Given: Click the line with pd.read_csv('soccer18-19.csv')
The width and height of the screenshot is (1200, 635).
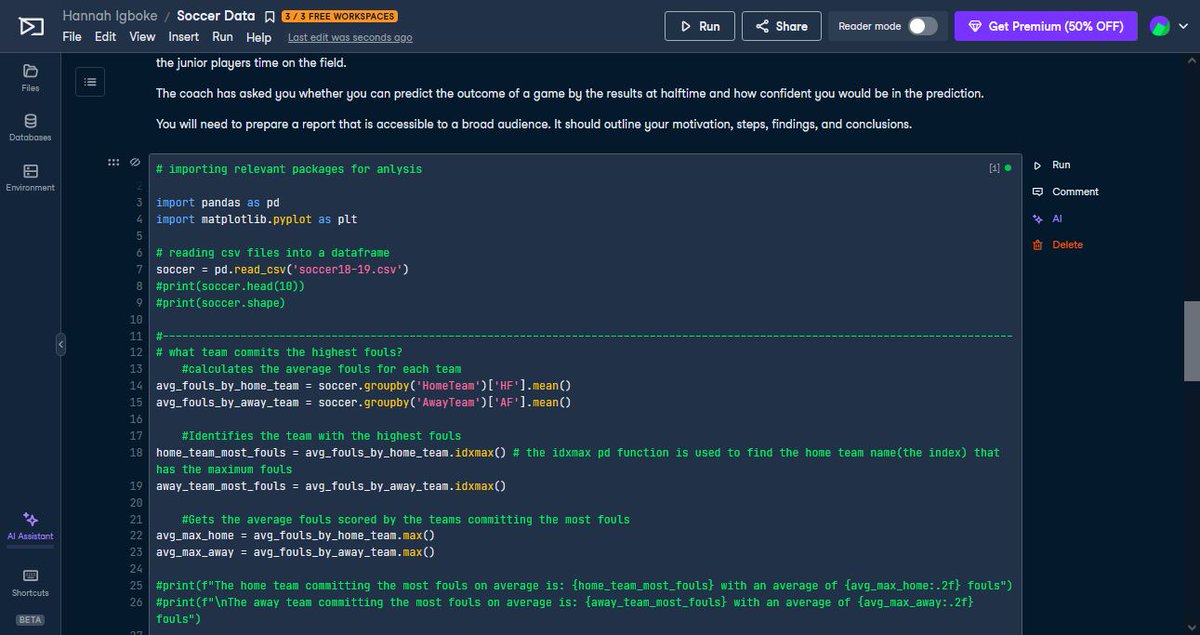Looking at the screenshot, I should [283, 269].
